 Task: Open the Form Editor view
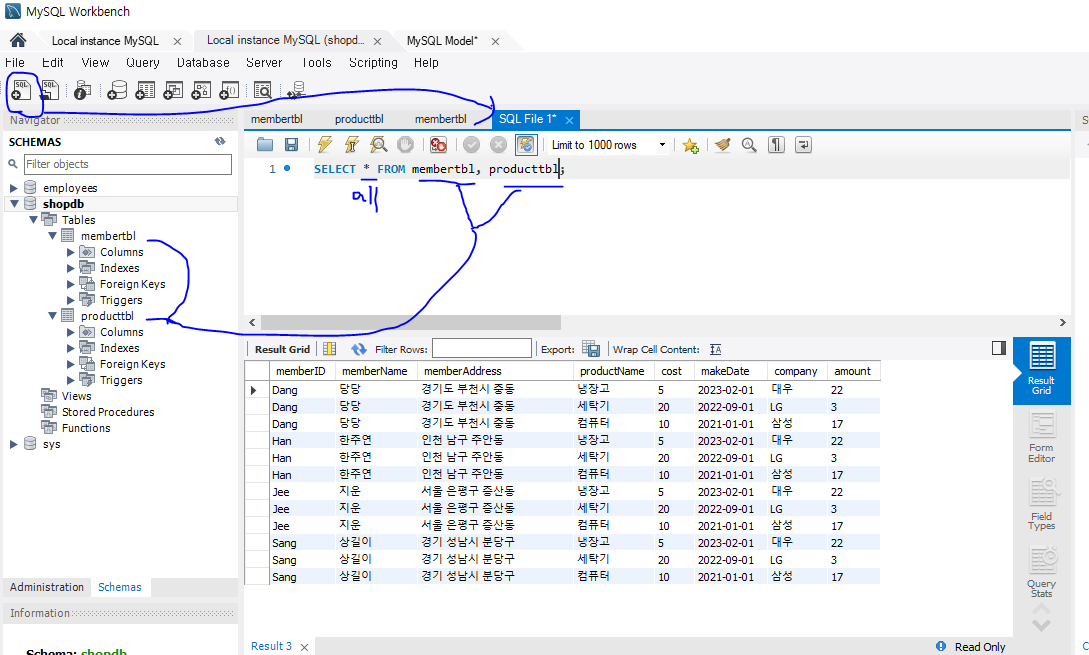click(1041, 437)
